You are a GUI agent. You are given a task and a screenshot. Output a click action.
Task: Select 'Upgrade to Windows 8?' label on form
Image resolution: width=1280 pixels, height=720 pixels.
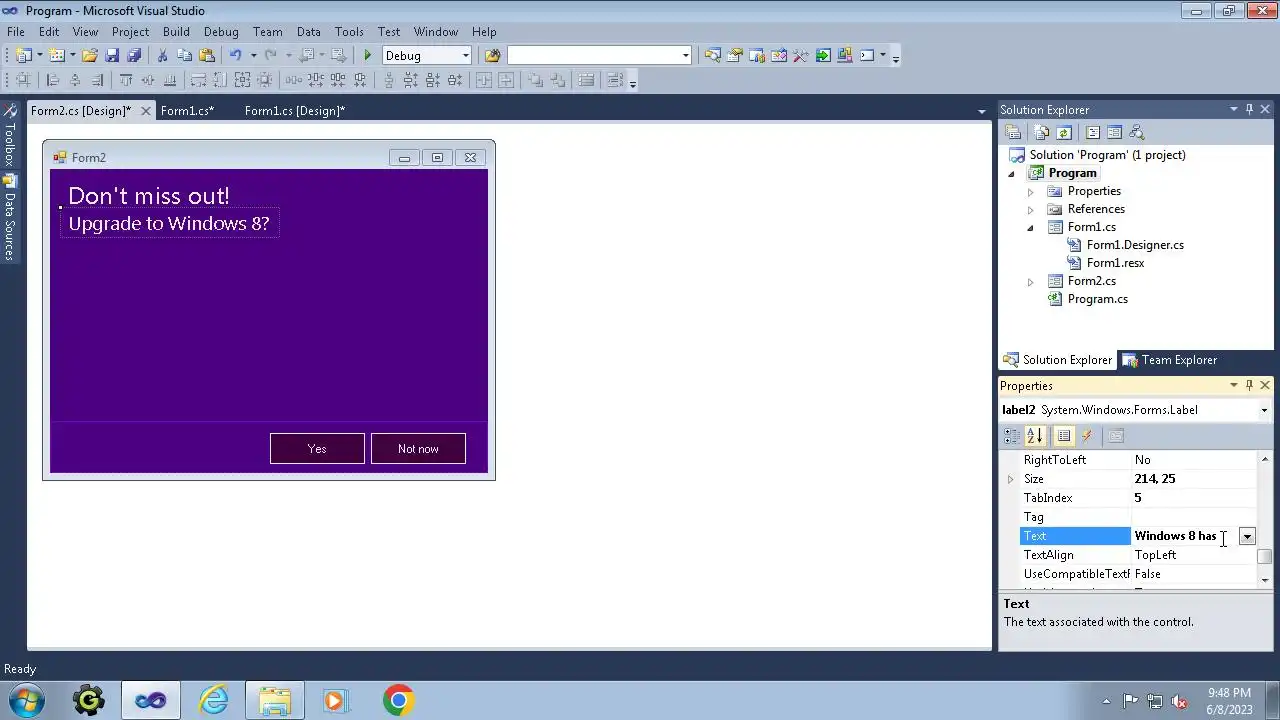click(169, 223)
